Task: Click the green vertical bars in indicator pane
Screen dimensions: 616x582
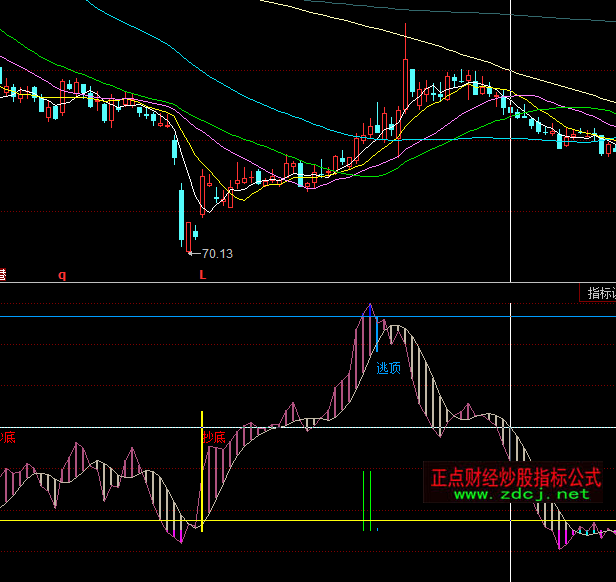Action: coord(368,500)
